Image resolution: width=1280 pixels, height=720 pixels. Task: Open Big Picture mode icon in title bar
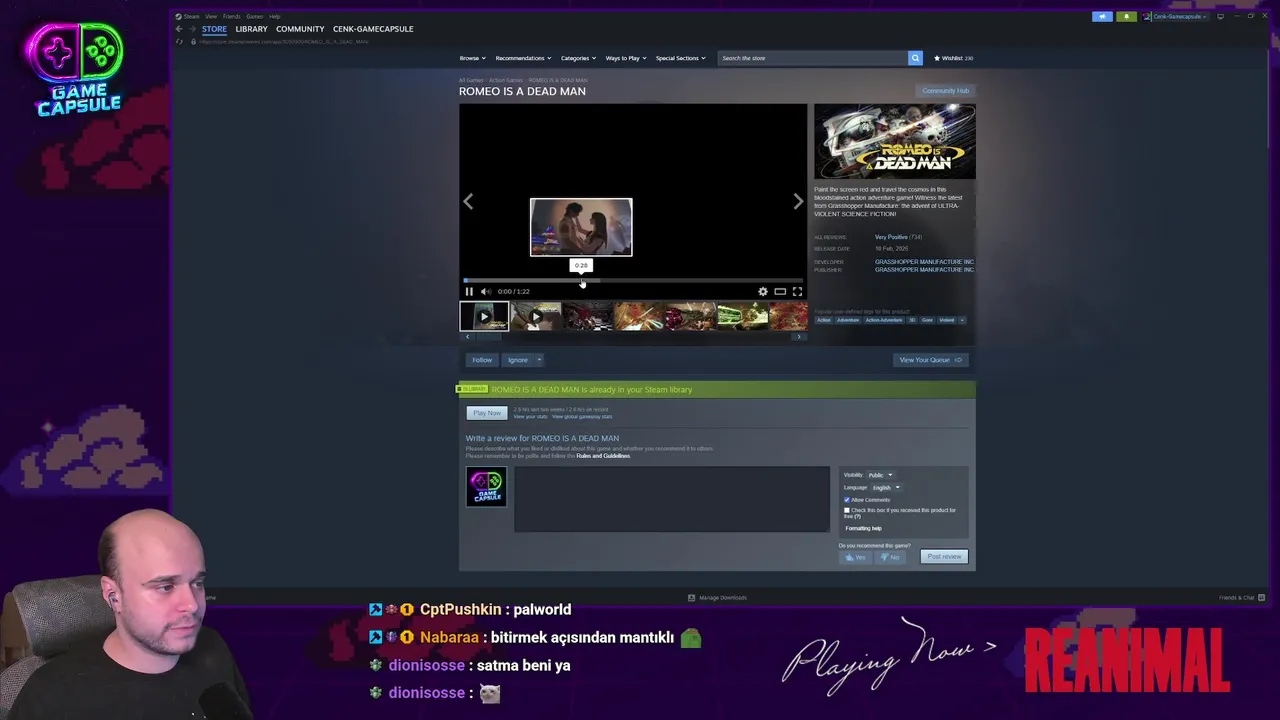tap(1220, 16)
